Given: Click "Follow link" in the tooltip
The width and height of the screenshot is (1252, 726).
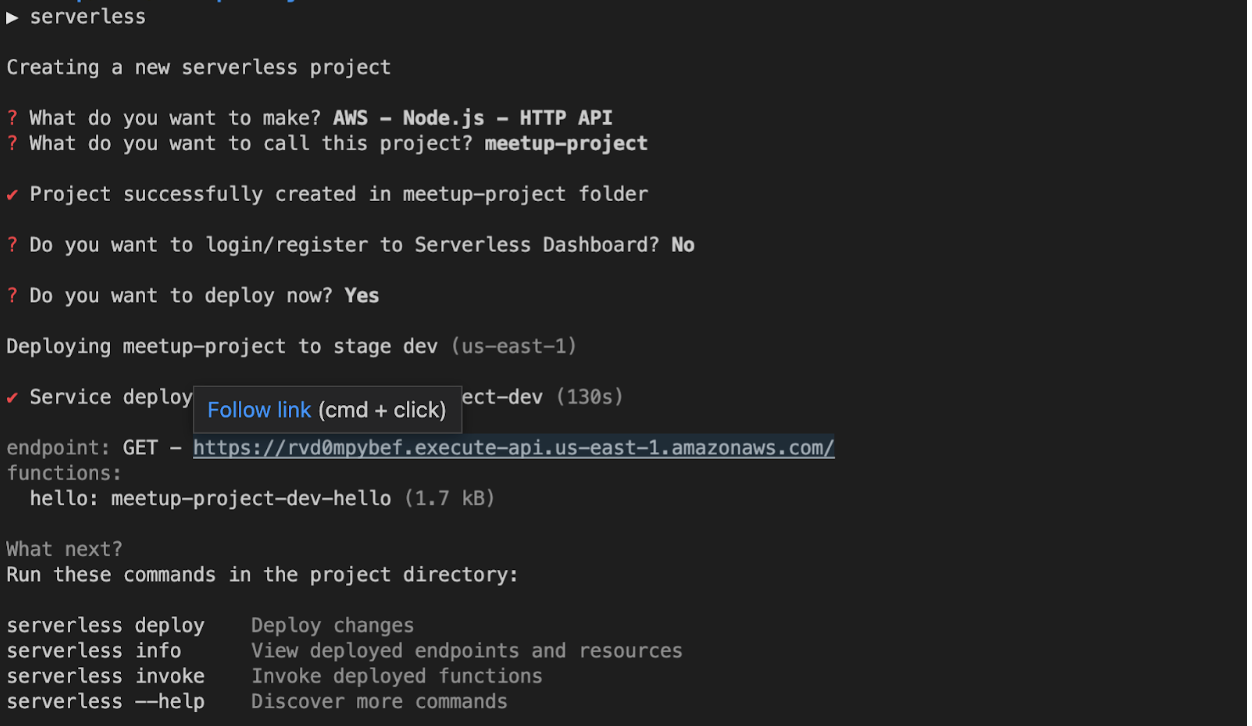Looking at the screenshot, I should [259, 410].
